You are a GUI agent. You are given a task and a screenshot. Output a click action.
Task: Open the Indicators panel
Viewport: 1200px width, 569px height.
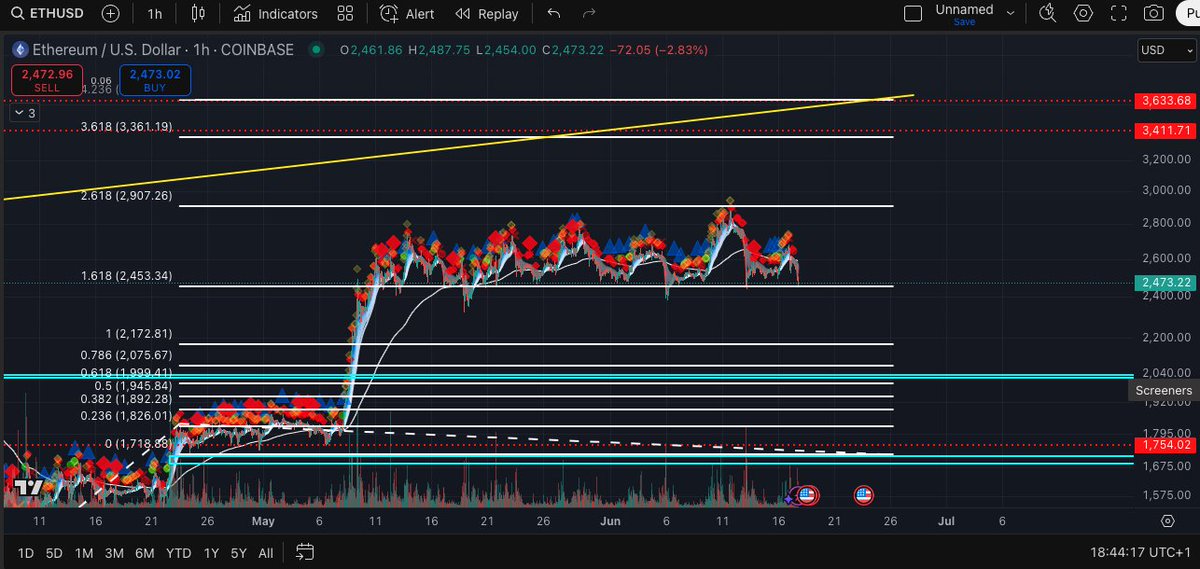pos(276,14)
